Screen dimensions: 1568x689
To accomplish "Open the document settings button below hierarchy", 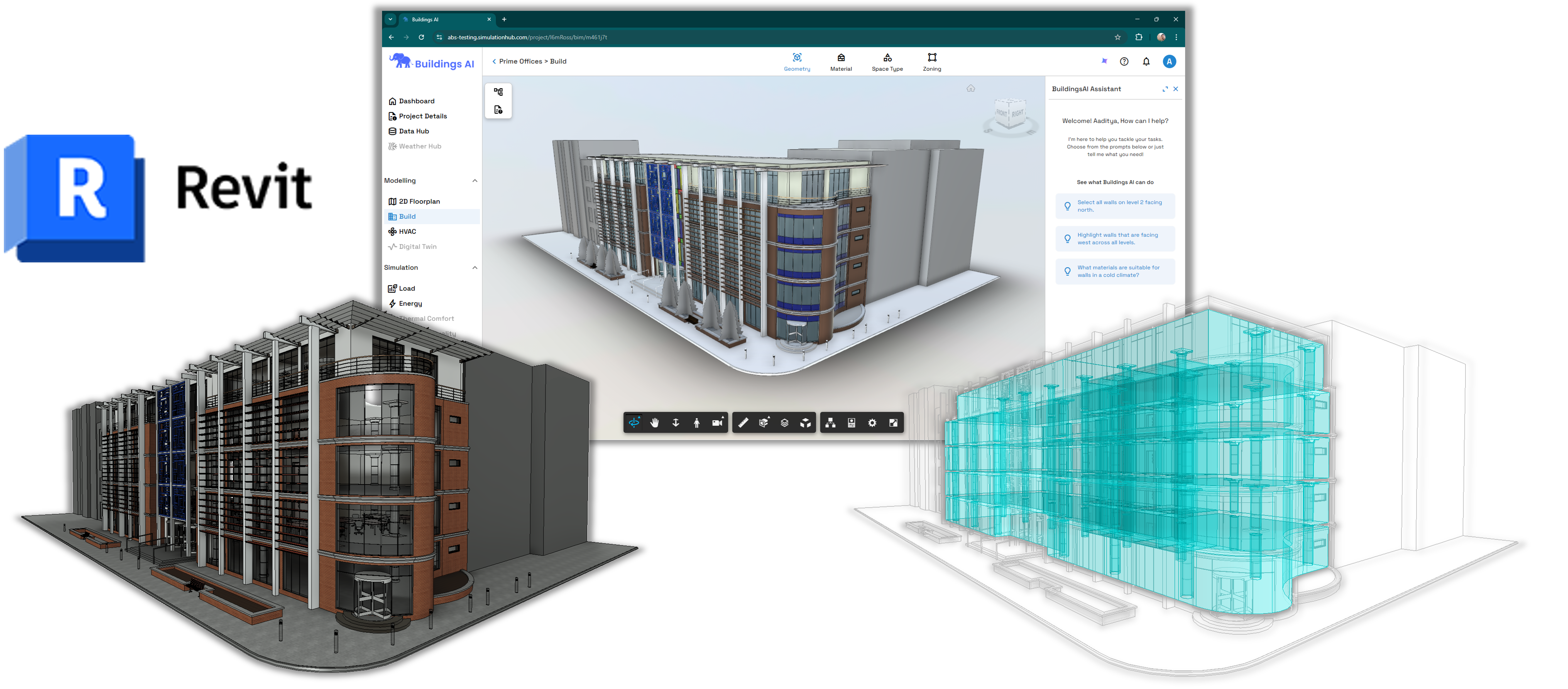I will 498,110.
